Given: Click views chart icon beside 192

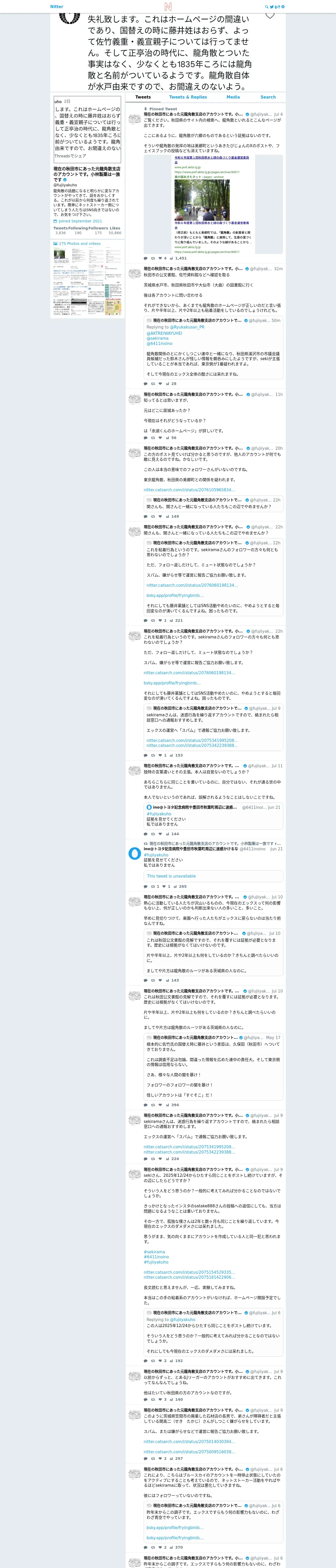Looking at the screenshot, I should (171, 1361).
